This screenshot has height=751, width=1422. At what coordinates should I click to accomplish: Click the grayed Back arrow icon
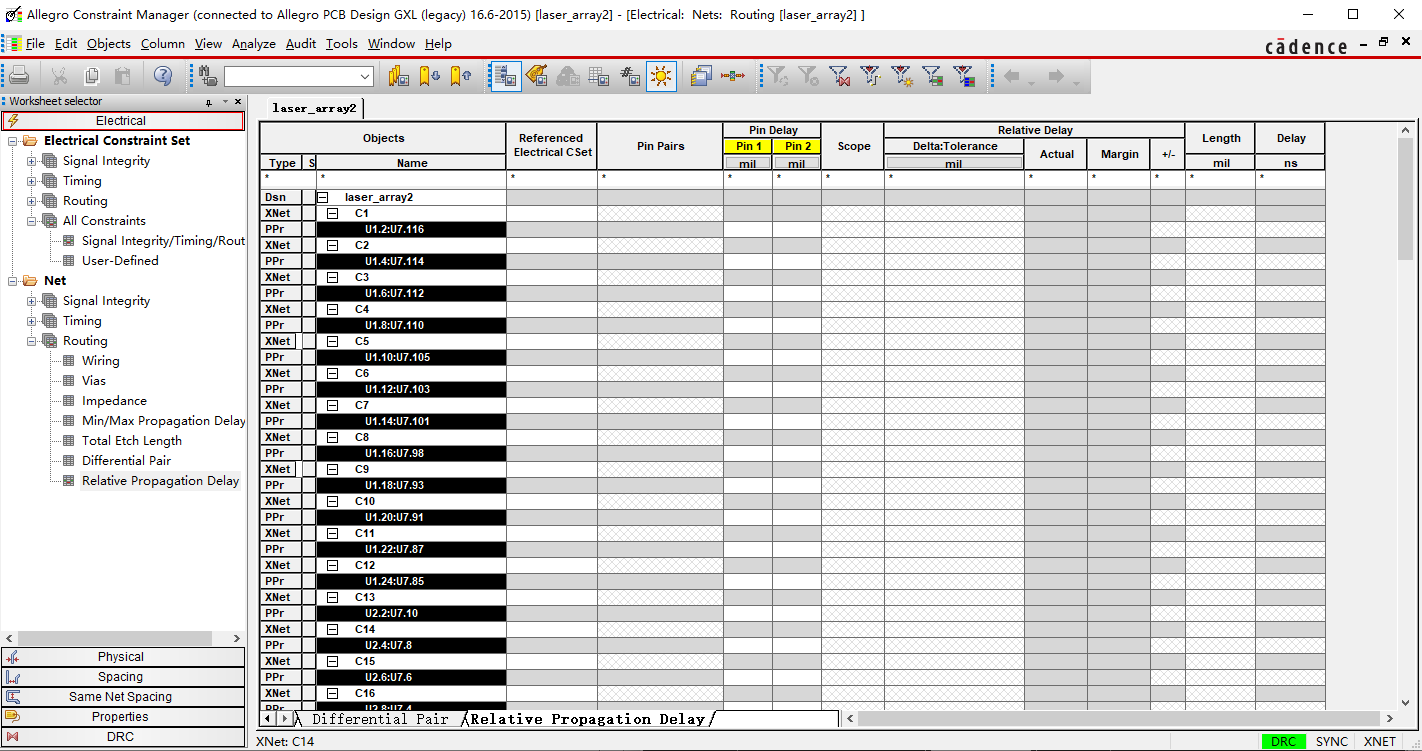tap(1011, 76)
